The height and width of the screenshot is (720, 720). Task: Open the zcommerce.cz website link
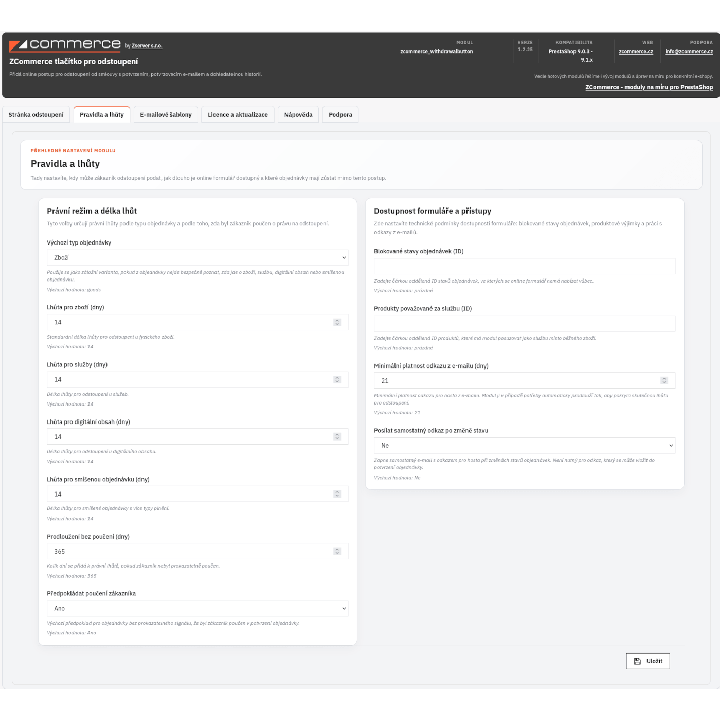(636, 51)
